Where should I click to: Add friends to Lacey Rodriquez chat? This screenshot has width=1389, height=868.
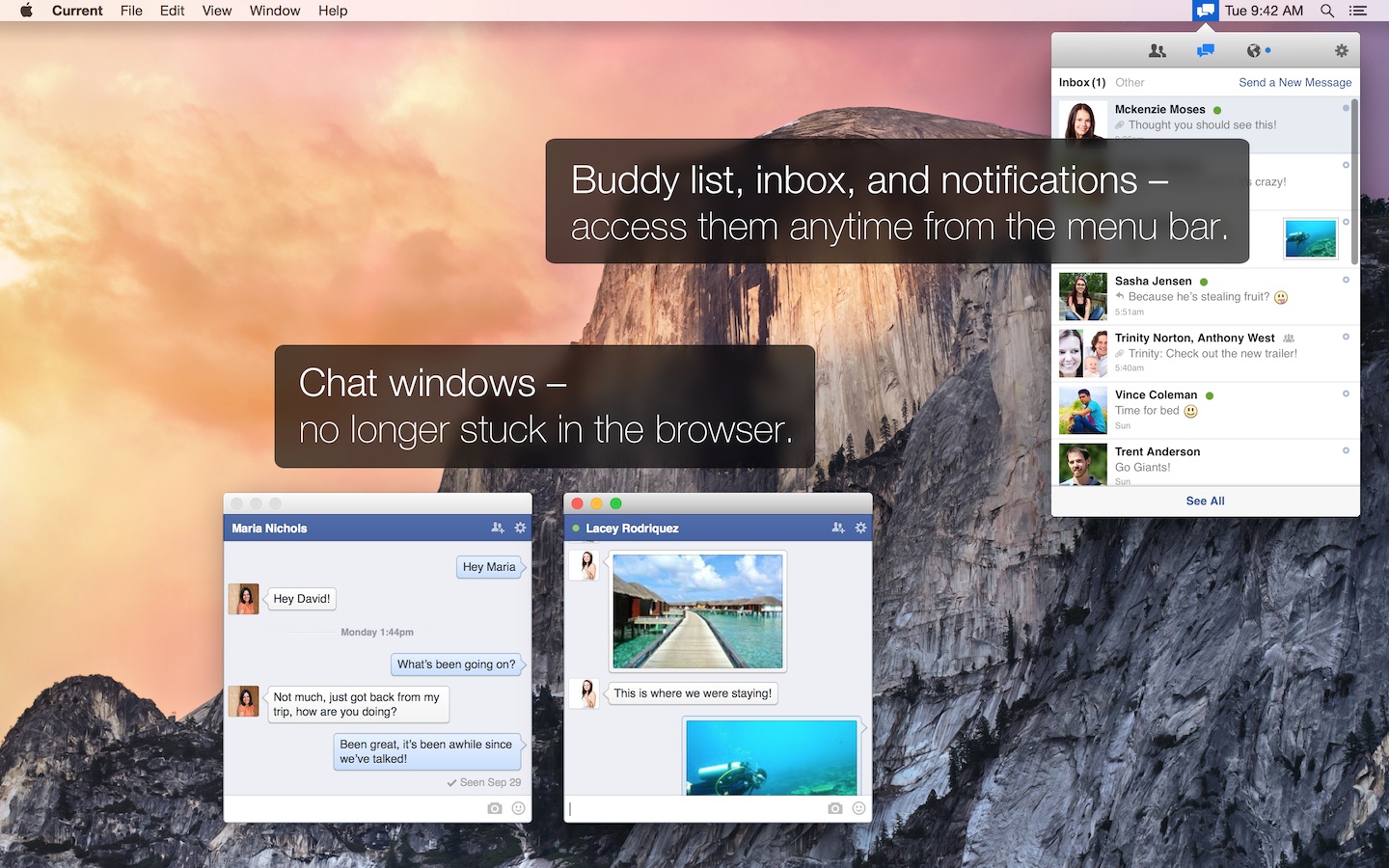click(837, 528)
